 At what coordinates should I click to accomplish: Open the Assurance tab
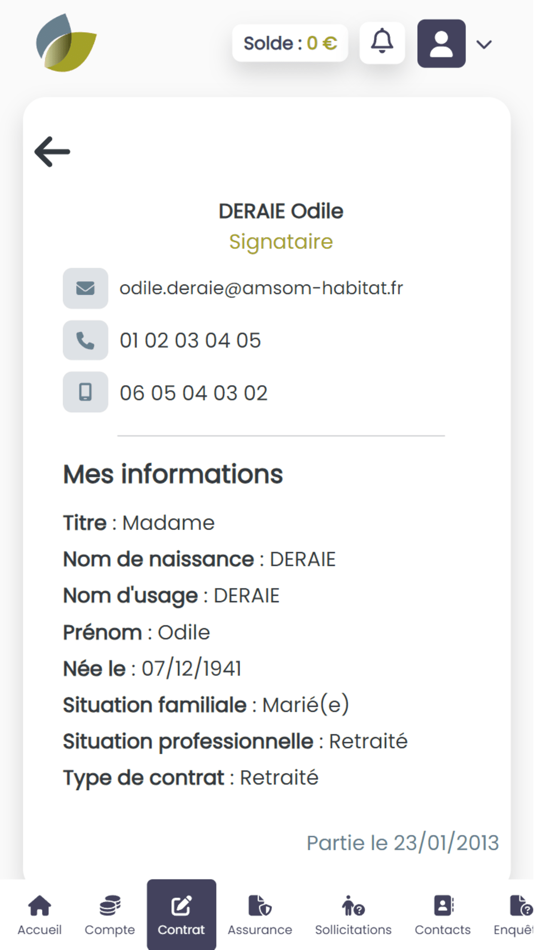(259, 915)
